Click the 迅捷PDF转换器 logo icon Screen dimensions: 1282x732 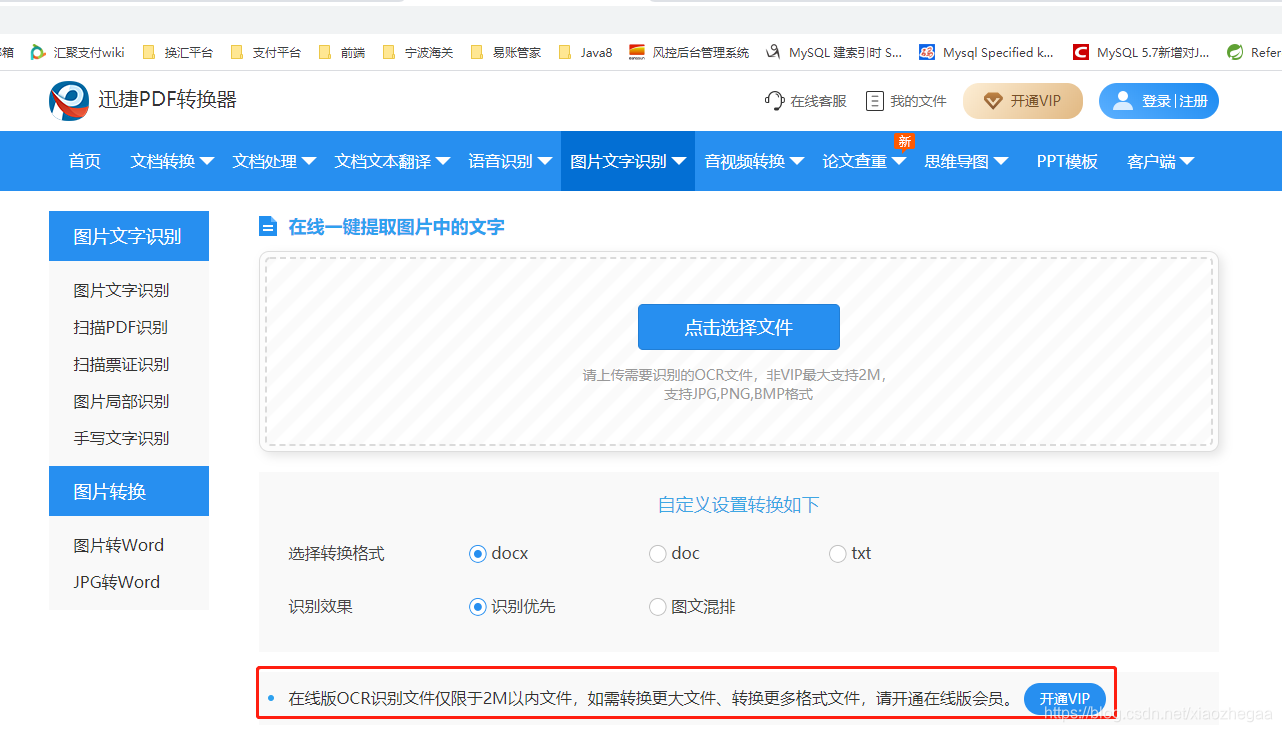coord(69,101)
